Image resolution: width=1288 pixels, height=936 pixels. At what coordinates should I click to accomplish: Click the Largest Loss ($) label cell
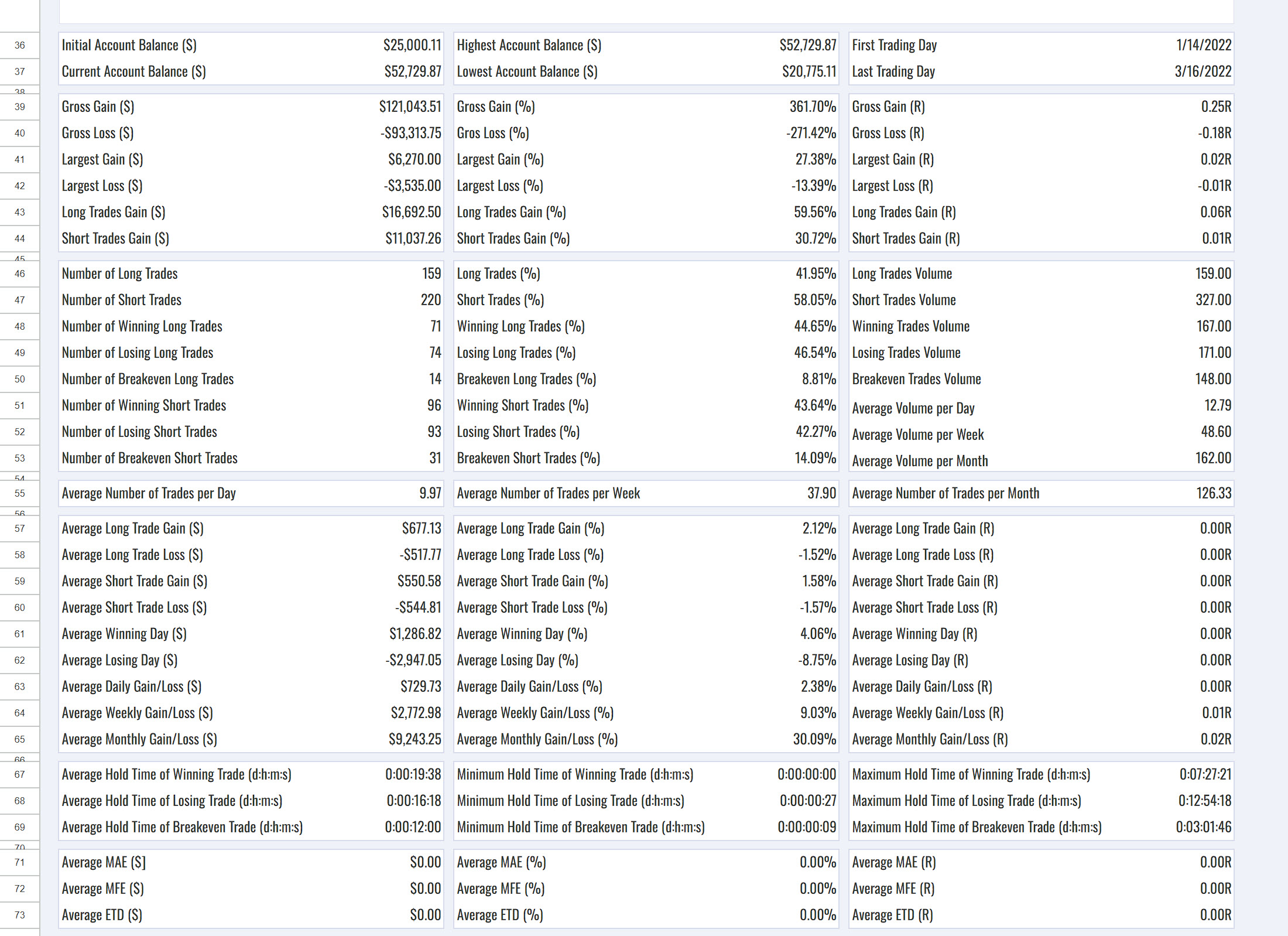[102, 186]
